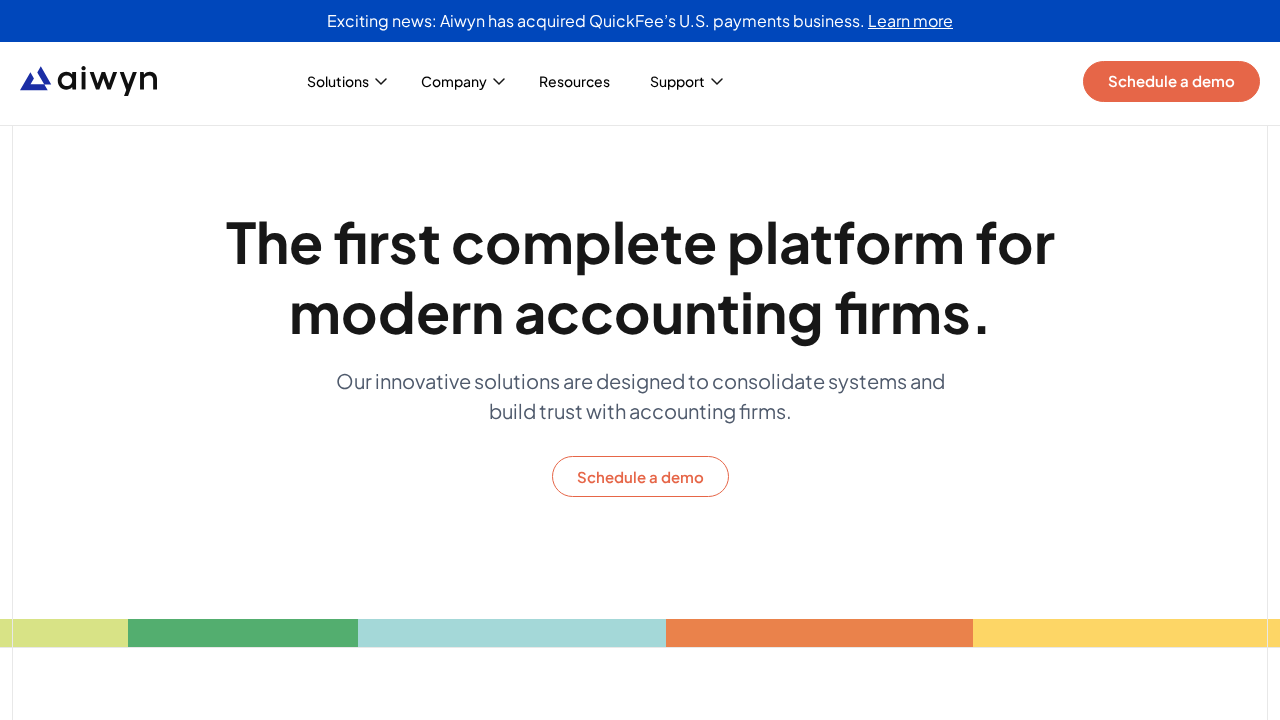Click the yellow color band segment
This screenshot has width=1280, height=720.
pos(1126,633)
